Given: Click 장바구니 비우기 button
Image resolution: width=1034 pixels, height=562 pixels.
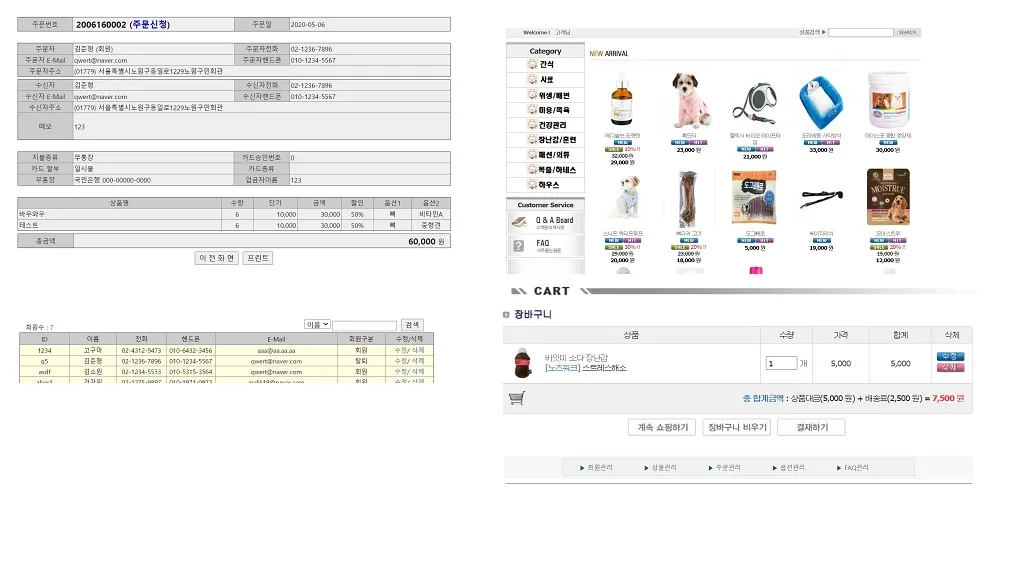Looking at the screenshot, I should click(x=737, y=427).
